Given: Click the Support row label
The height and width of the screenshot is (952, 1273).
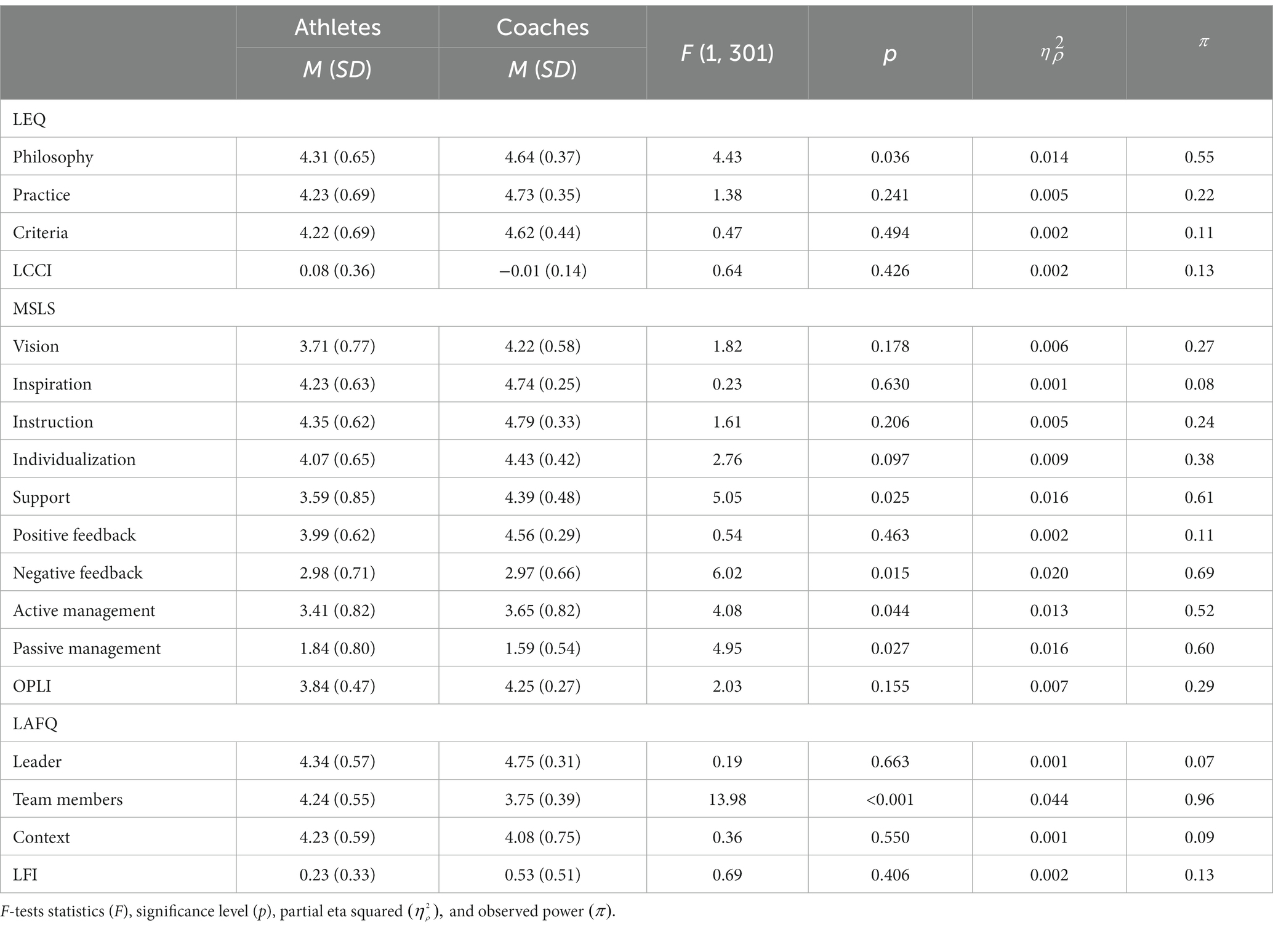Looking at the screenshot, I should tap(41, 497).
